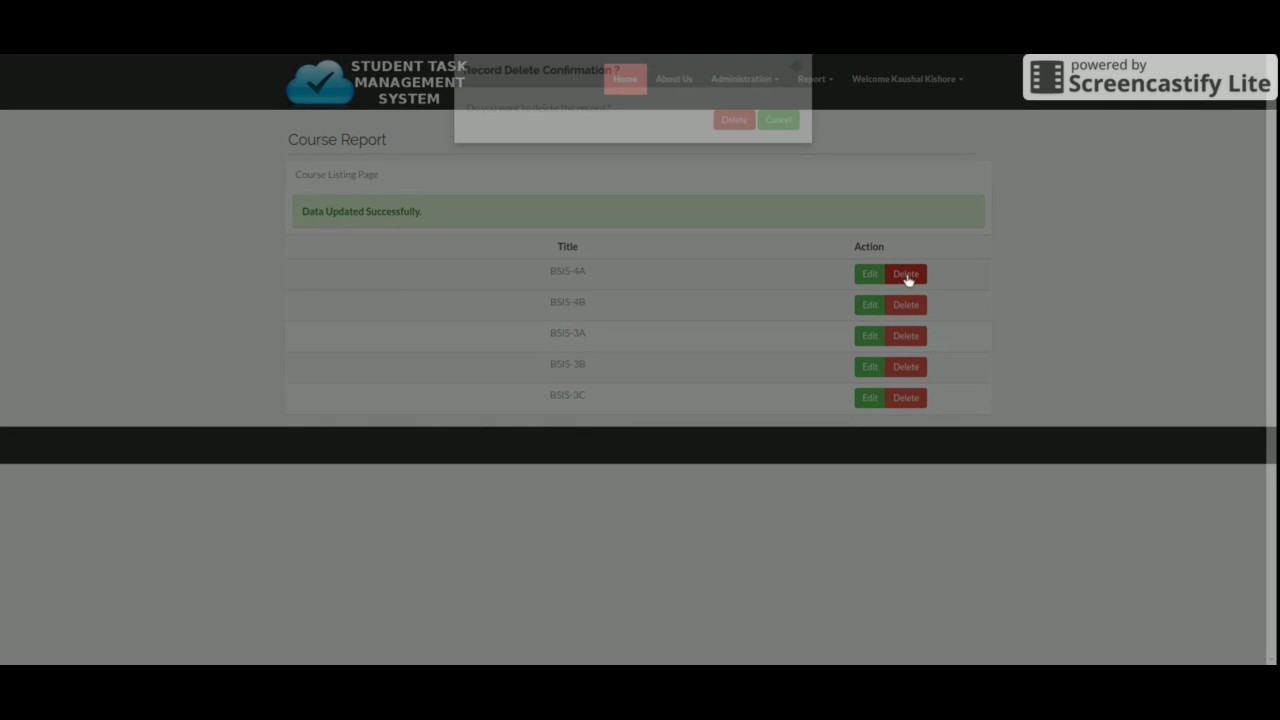Select the BSIS-3B title text
Viewport: 1280px width, 720px height.
pyautogui.click(x=567, y=364)
